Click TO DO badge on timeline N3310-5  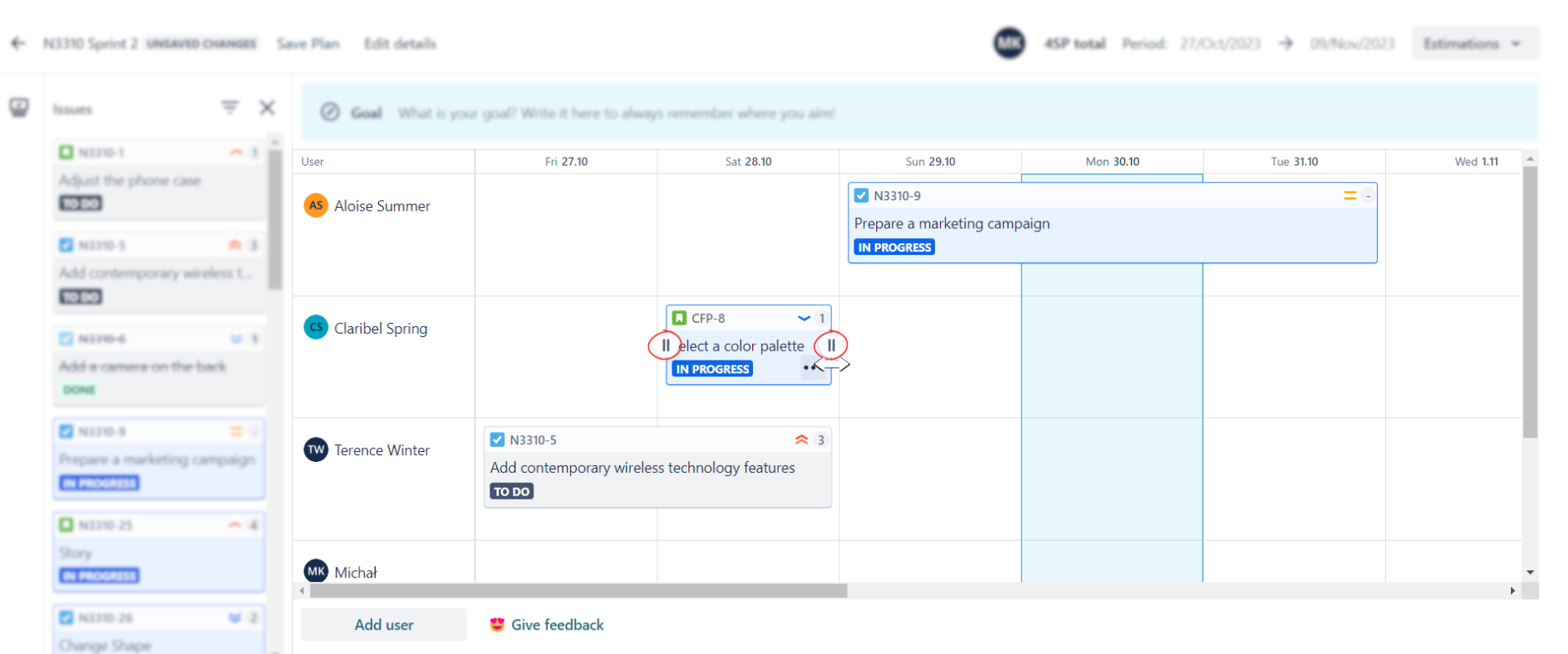point(511,491)
